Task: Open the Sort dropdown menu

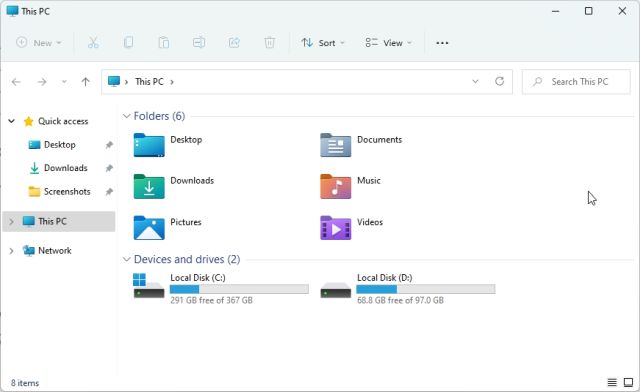Action: [323, 42]
